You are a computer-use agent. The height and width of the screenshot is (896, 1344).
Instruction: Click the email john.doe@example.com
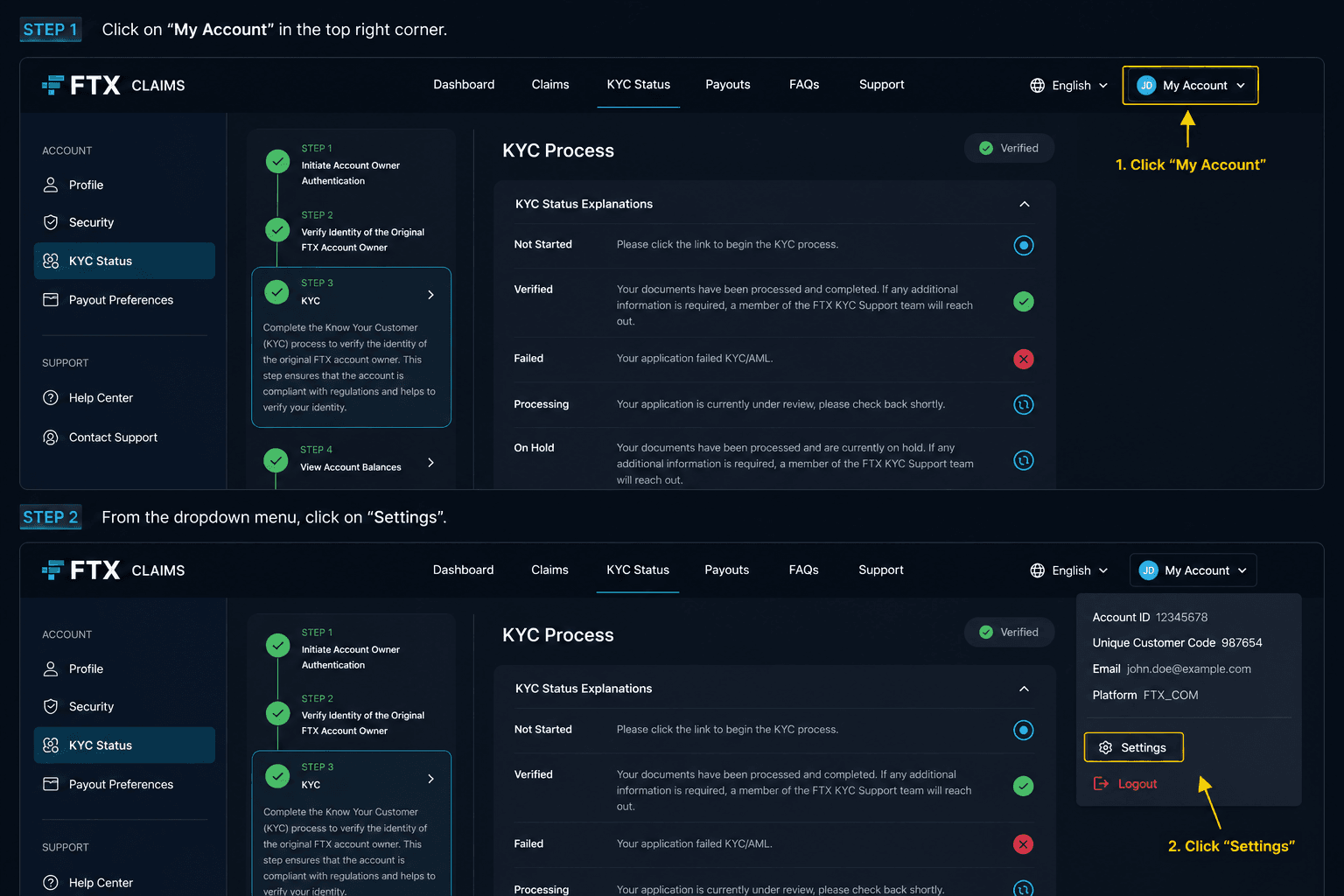point(1188,668)
